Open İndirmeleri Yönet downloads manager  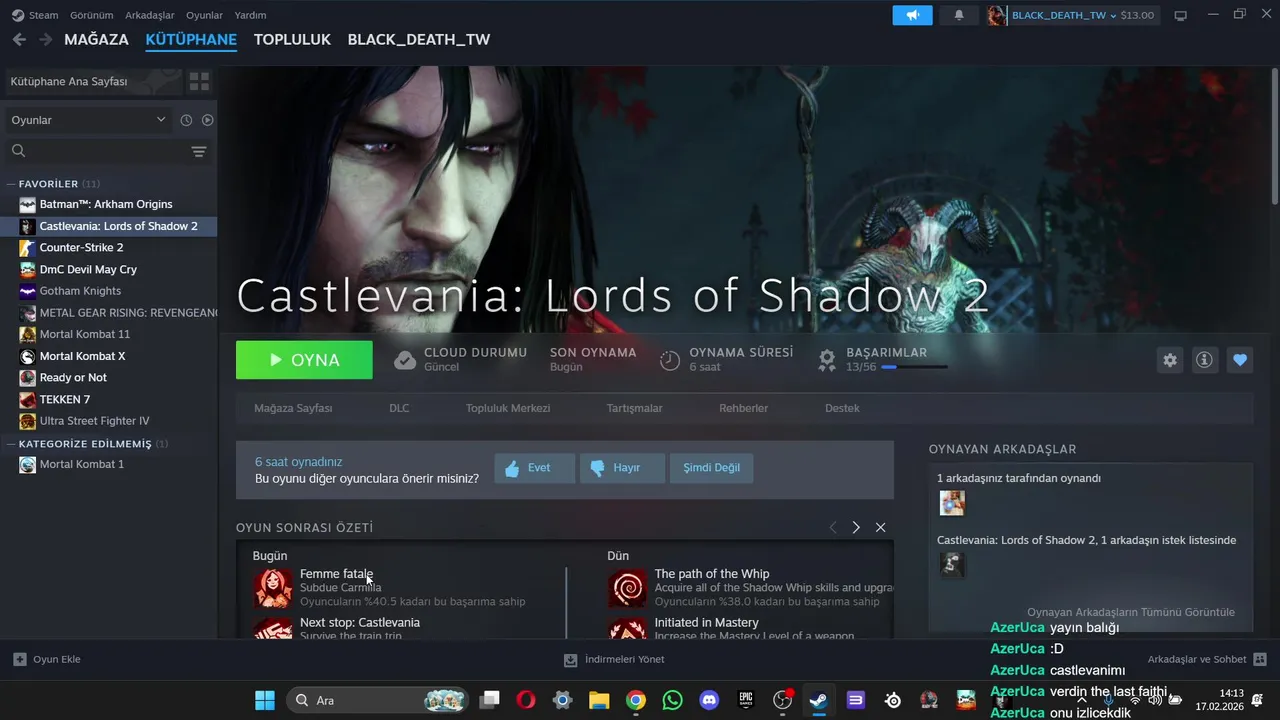(x=614, y=659)
